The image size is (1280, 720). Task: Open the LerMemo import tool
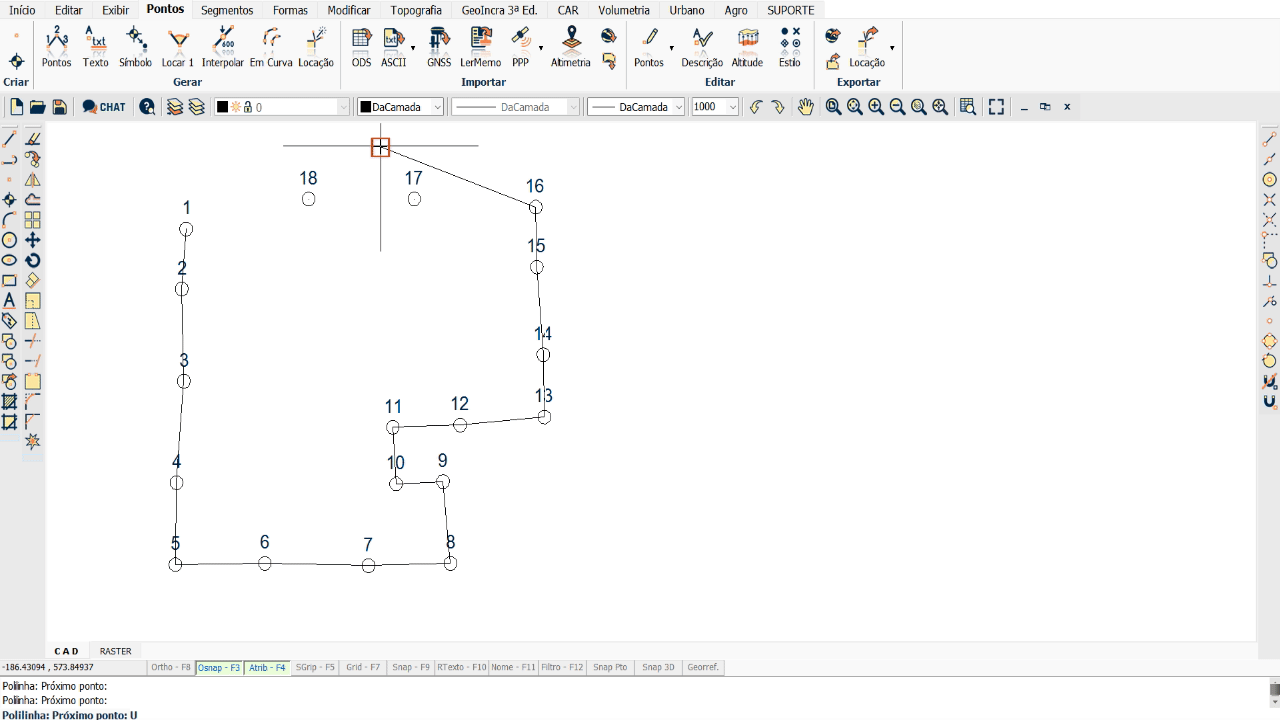coord(480,47)
